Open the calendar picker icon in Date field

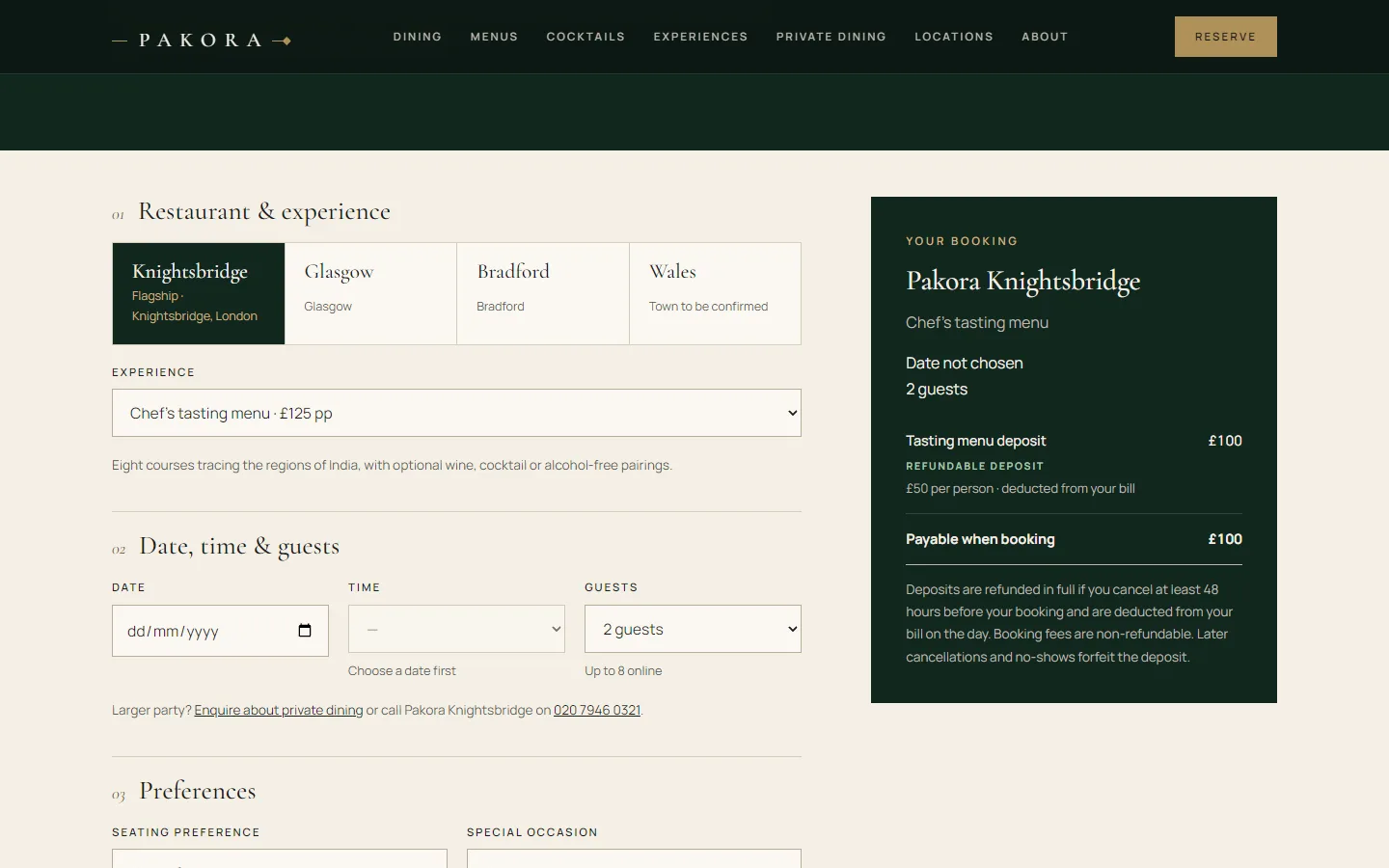305,631
